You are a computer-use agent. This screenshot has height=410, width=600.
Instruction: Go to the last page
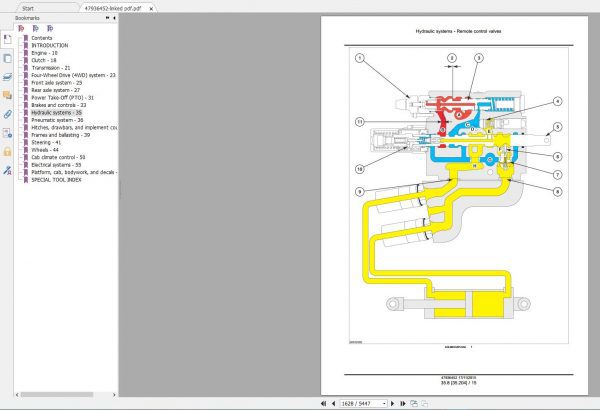point(403,403)
